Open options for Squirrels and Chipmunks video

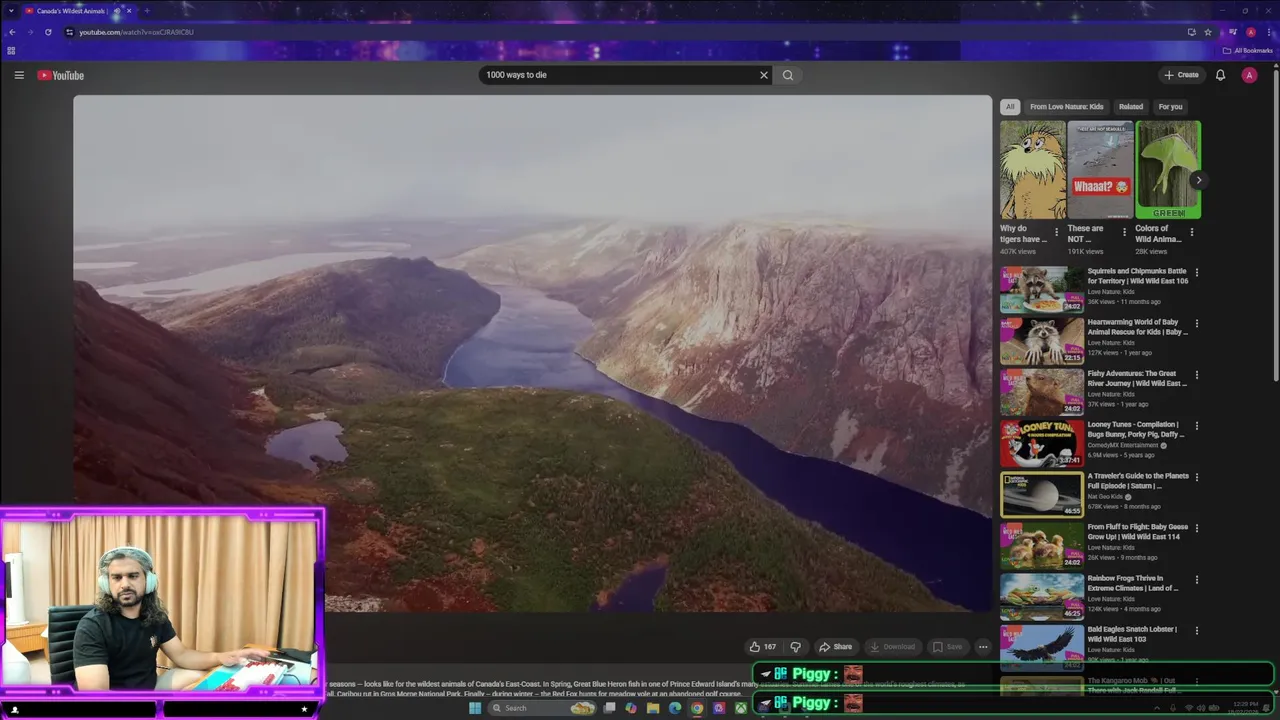click(1197, 272)
